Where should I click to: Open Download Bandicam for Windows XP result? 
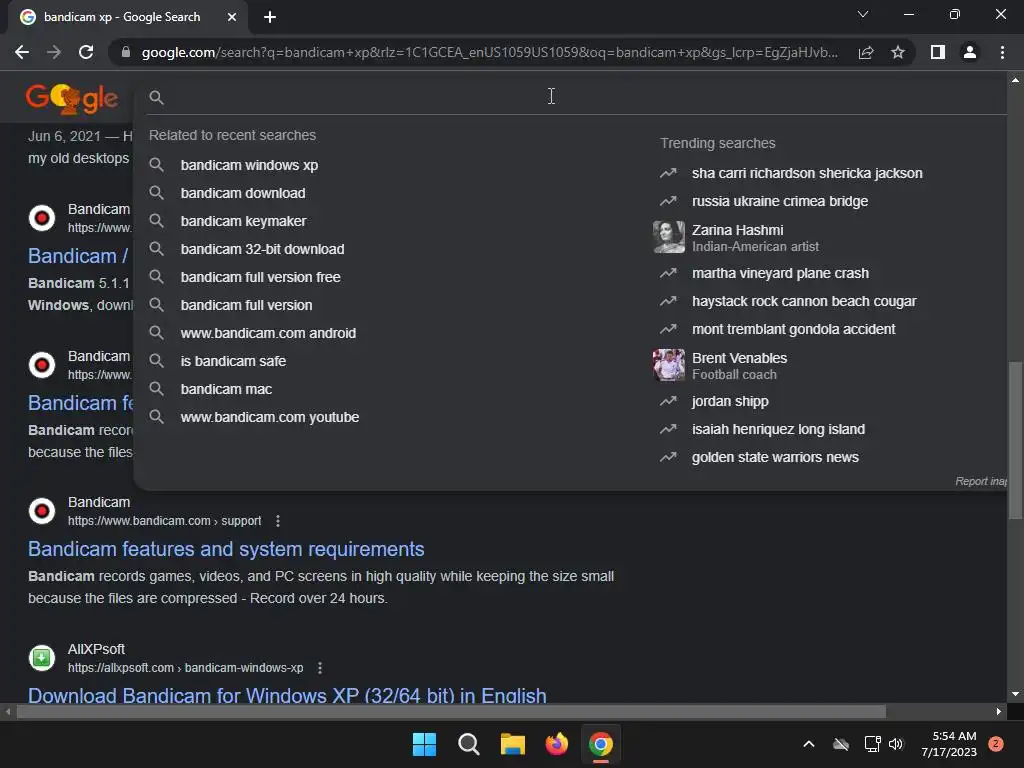click(x=287, y=695)
